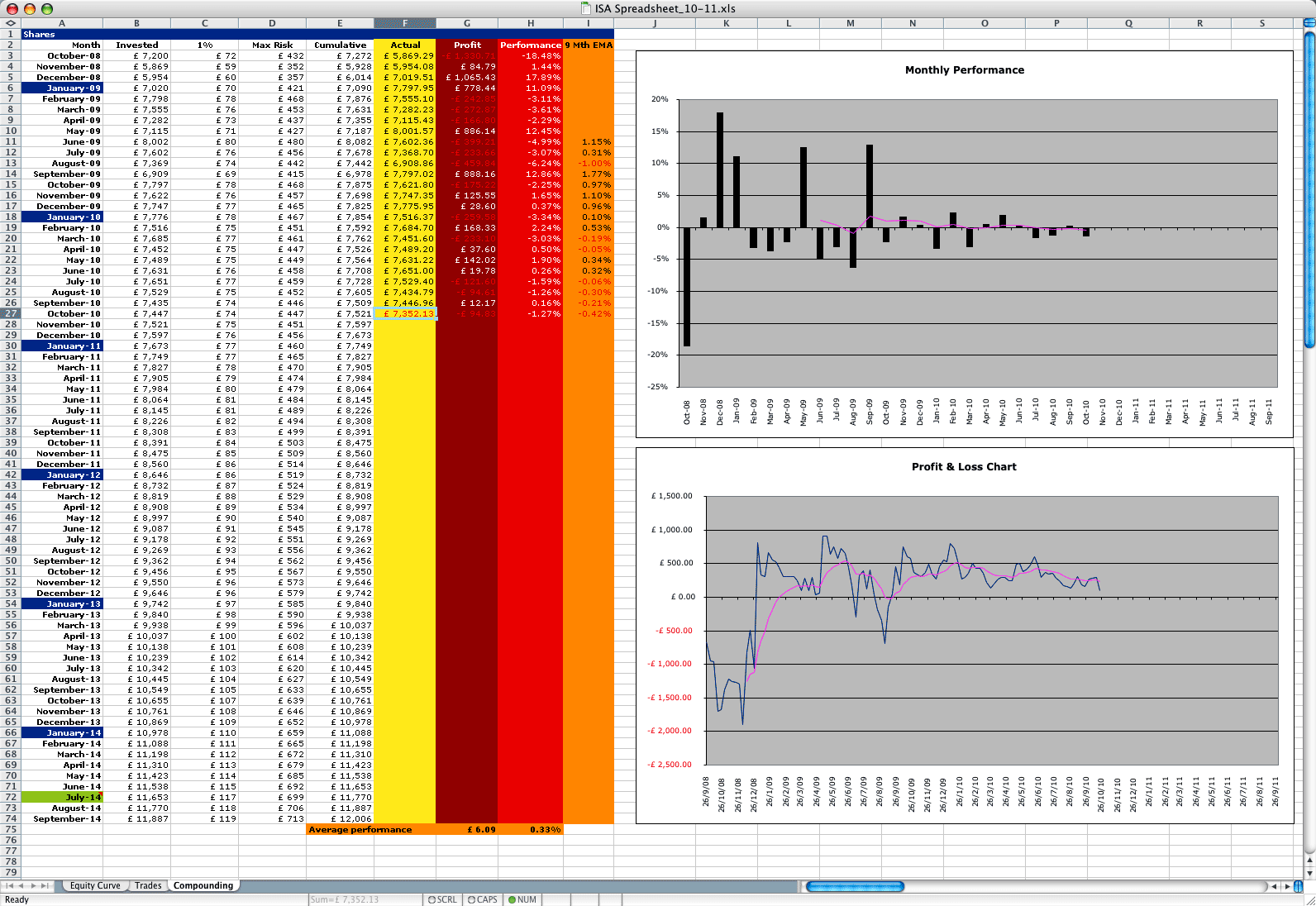Viewport: 1316px width, 906px height.
Task: Click the green zoom window button
Action: point(46,8)
